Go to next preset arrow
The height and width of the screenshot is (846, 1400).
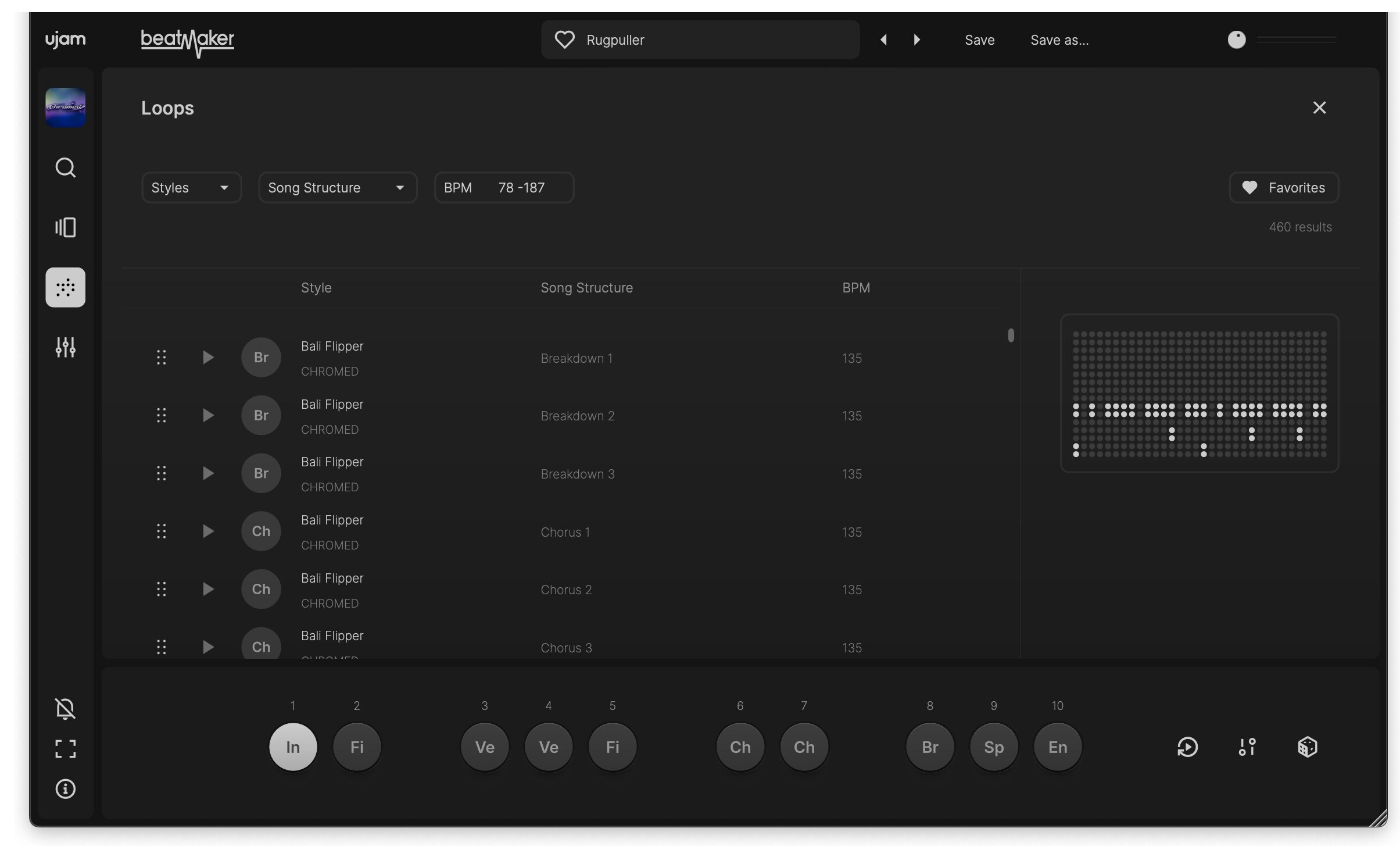click(916, 40)
